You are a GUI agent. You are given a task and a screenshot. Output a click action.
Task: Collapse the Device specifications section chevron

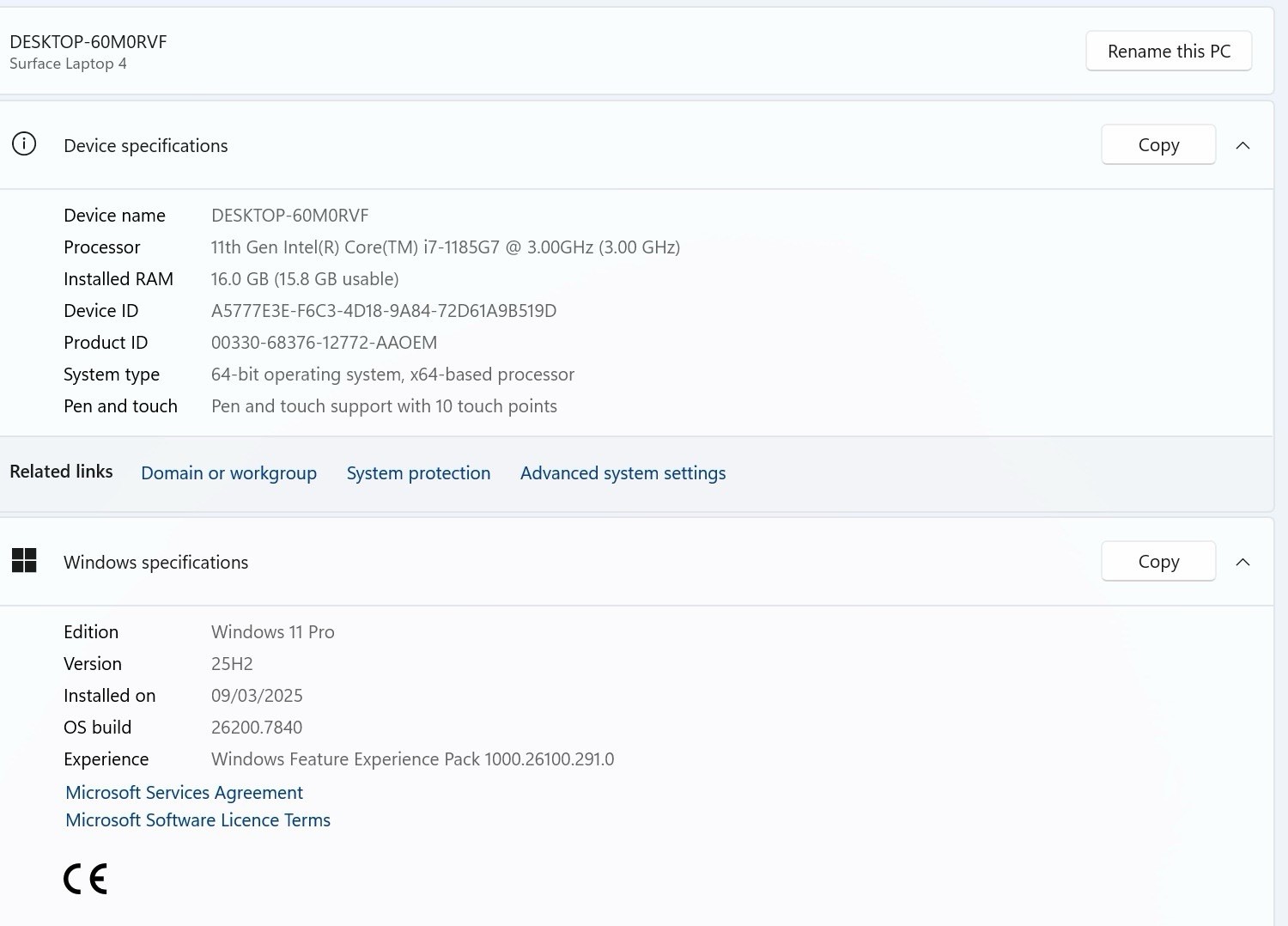(x=1242, y=145)
